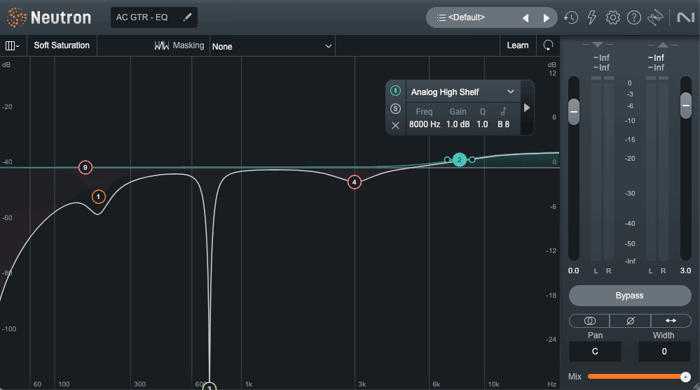700x390 pixels.
Task: Expand the band popup side arrow
Action: [x=527, y=108]
